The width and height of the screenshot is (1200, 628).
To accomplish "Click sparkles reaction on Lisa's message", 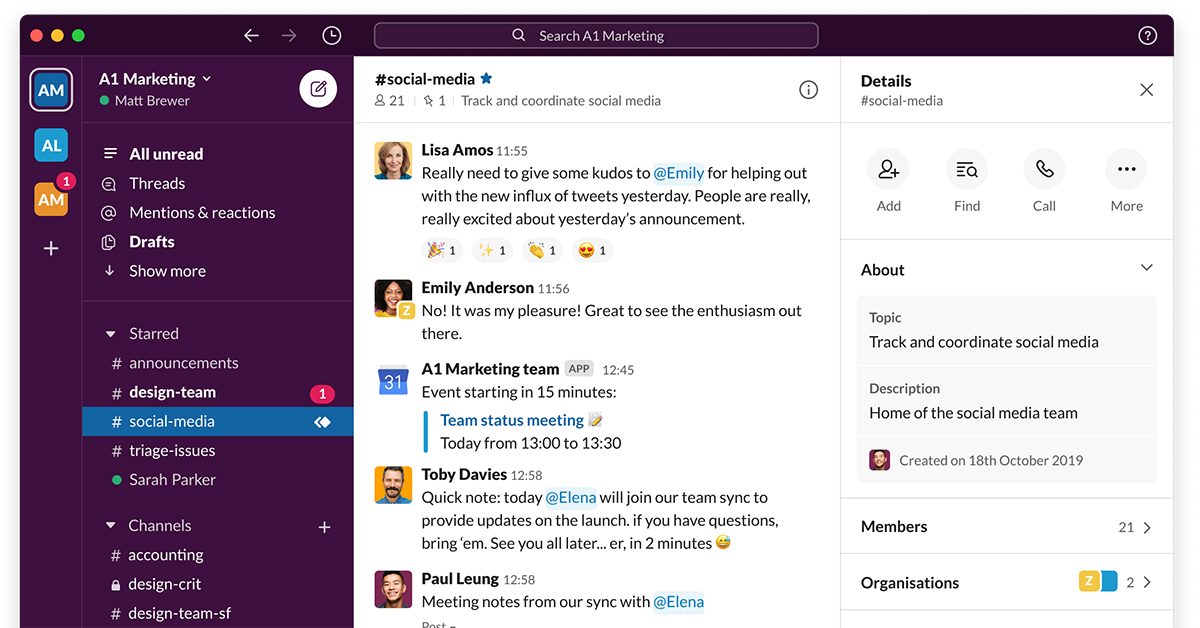I will coord(492,250).
